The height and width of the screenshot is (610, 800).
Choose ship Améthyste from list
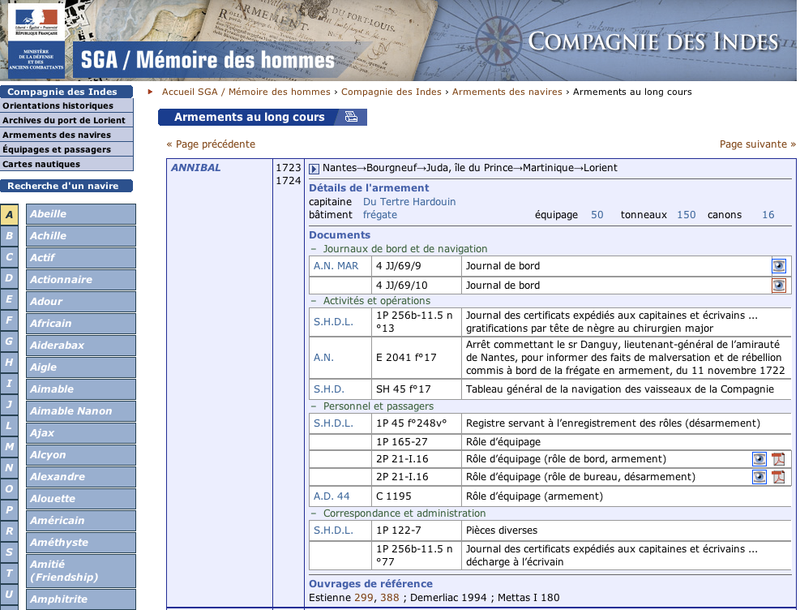pyautogui.click(x=81, y=543)
